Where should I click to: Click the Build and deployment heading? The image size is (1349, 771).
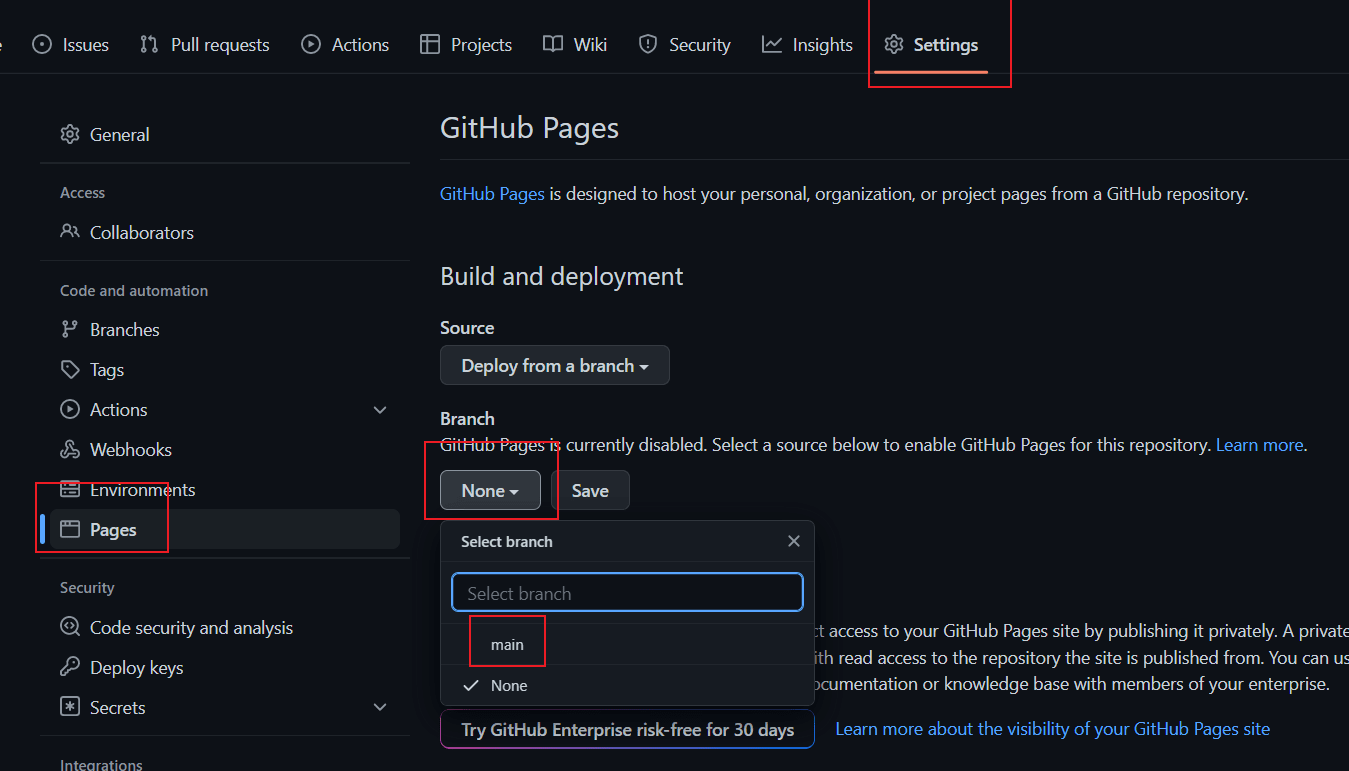click(x=562, y=276)
